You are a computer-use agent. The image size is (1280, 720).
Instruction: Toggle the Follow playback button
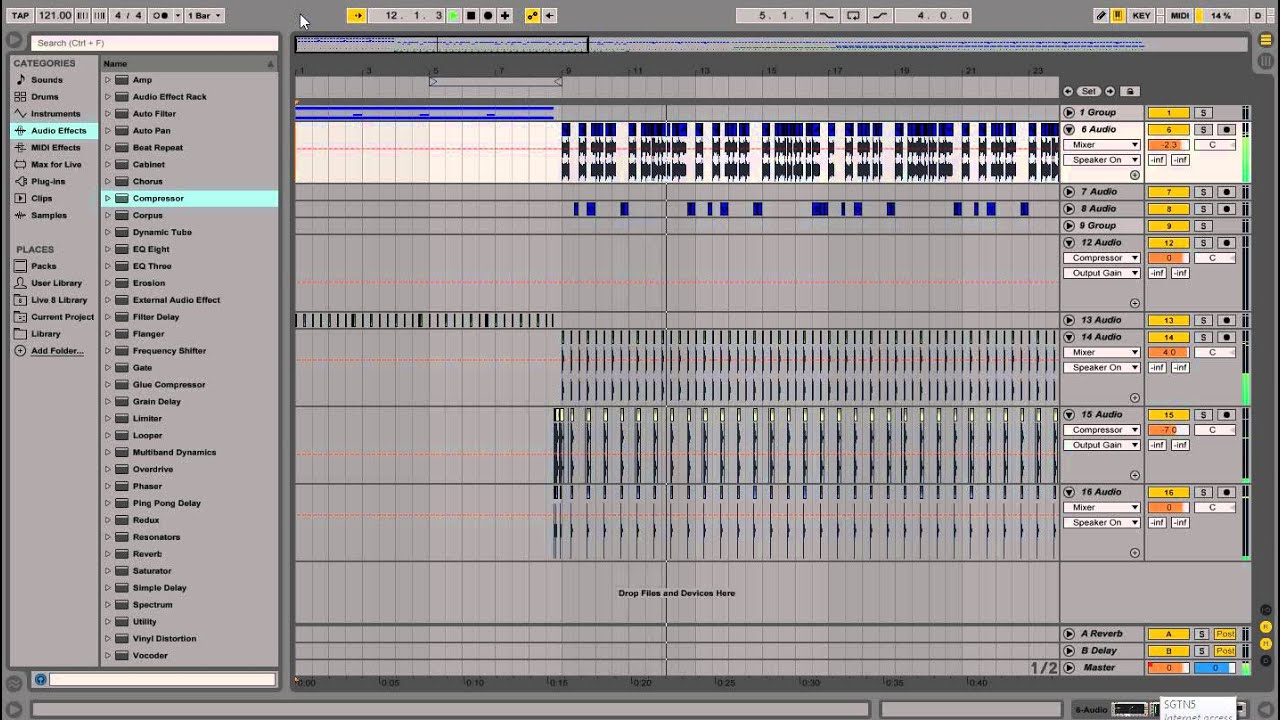pos(357,15)
